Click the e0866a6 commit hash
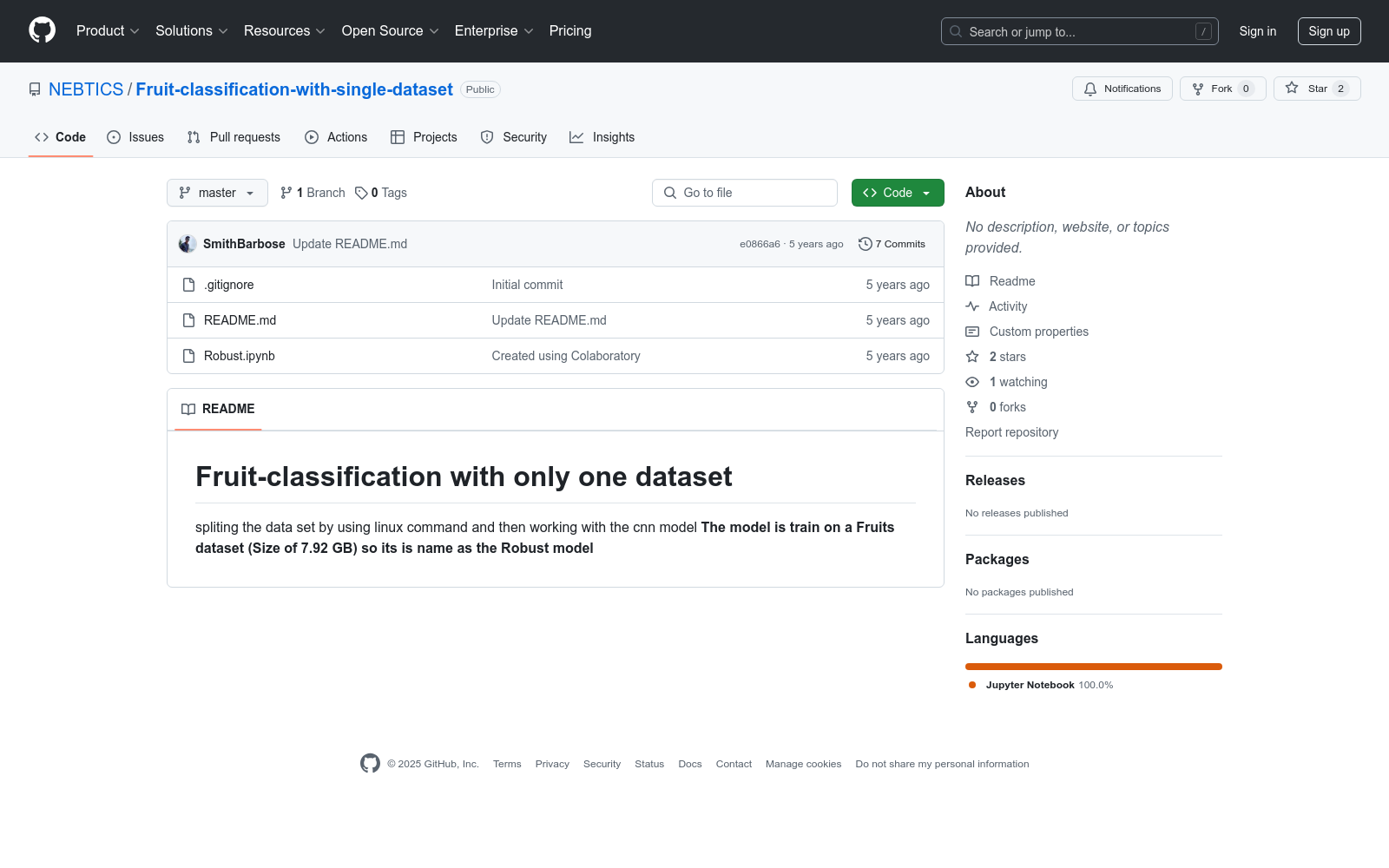The height and width of the screenshot is (868, 1389). click(x=760, y=244)
